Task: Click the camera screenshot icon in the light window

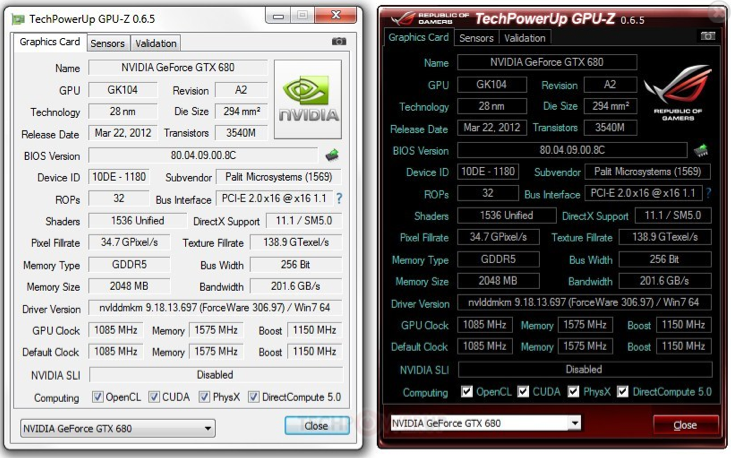Action: pyautogui.click(x=340, y=42)
